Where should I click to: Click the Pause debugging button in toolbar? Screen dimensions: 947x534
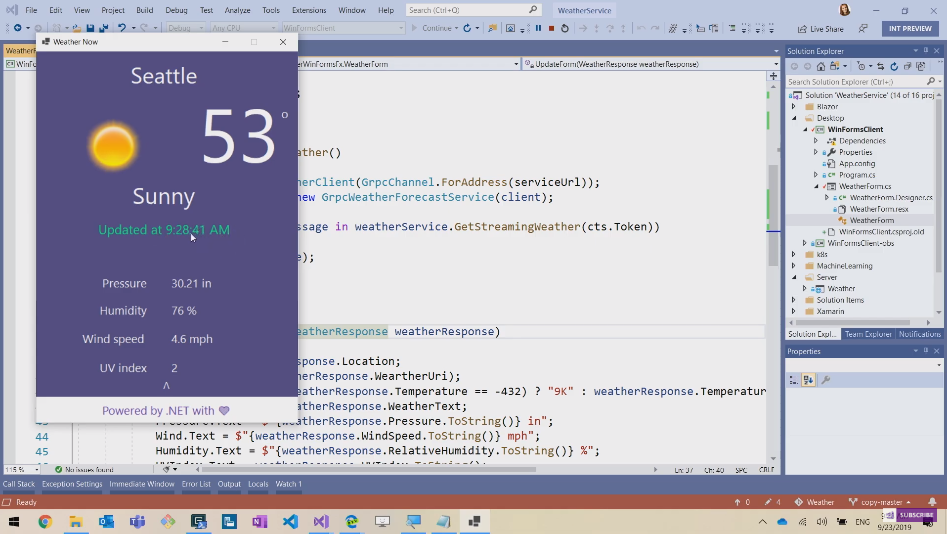point(538,29)
